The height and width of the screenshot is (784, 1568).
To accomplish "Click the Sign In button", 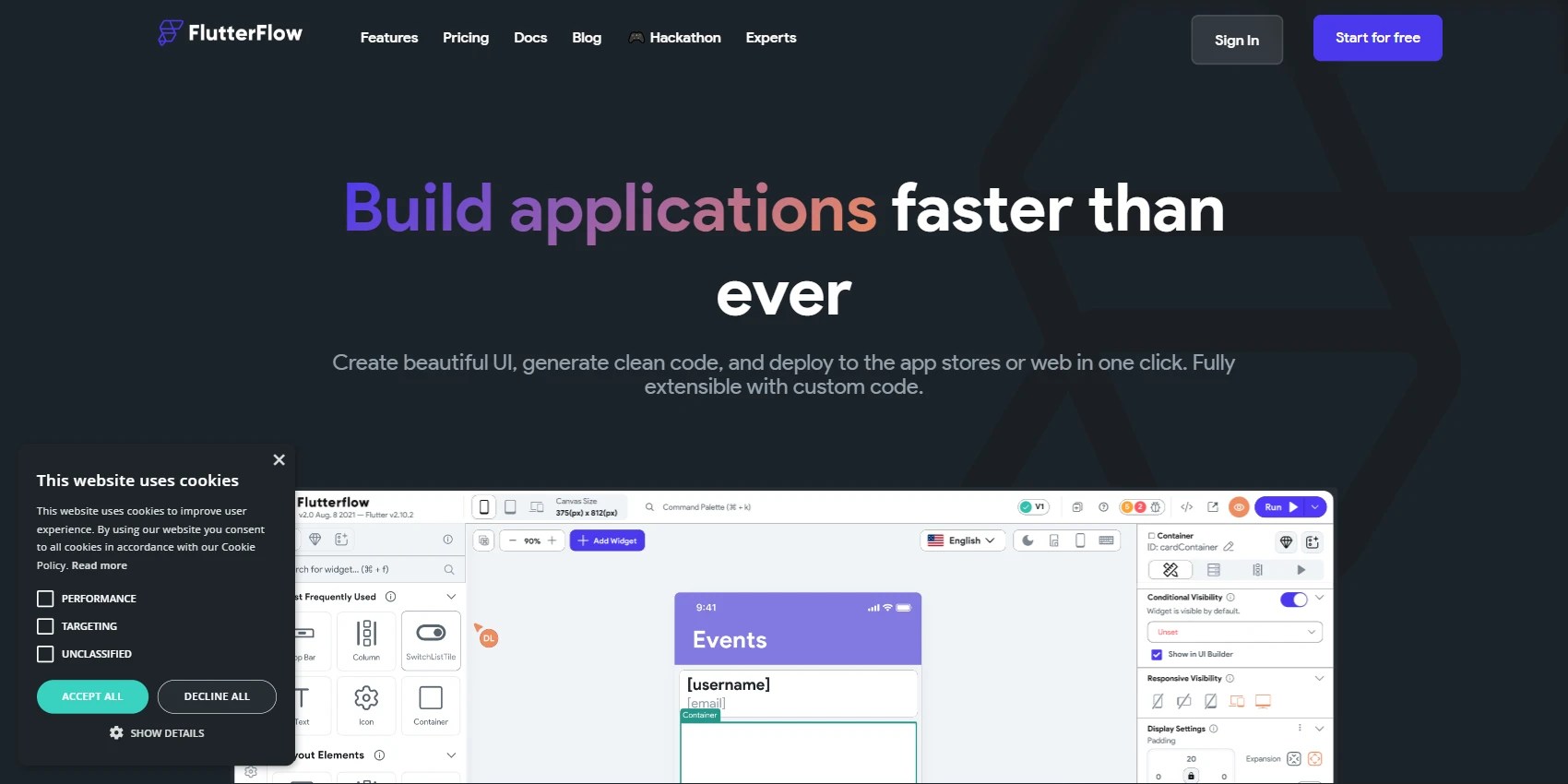I will [1237, 40].
